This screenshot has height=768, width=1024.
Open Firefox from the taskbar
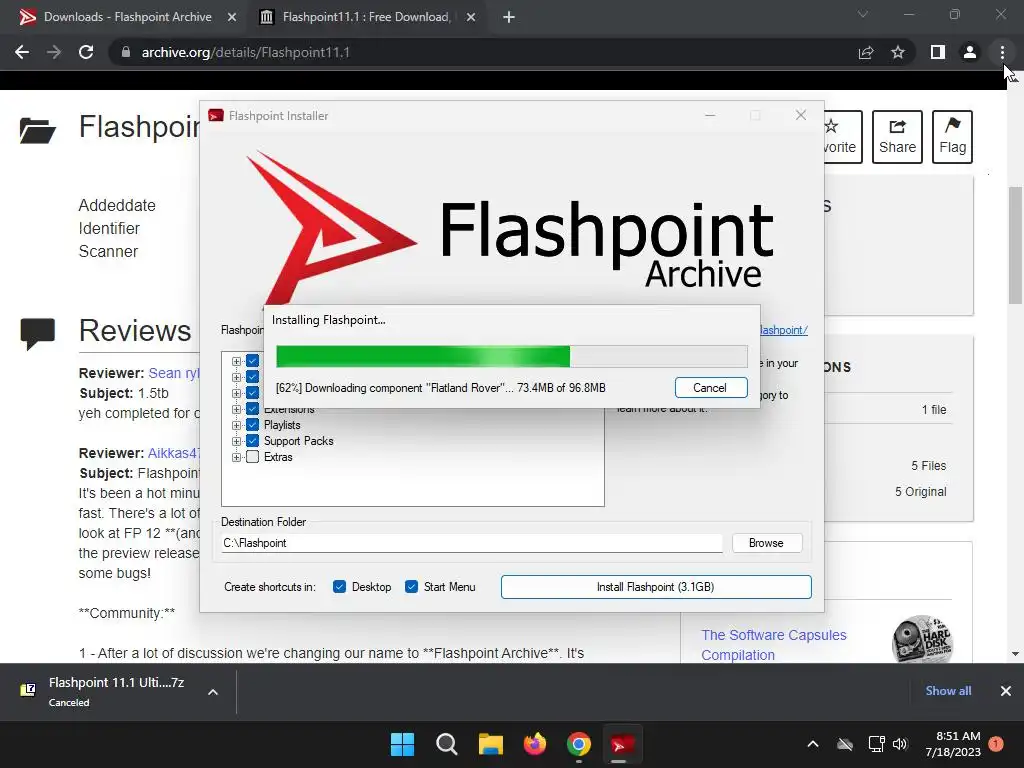coord(535,744)
